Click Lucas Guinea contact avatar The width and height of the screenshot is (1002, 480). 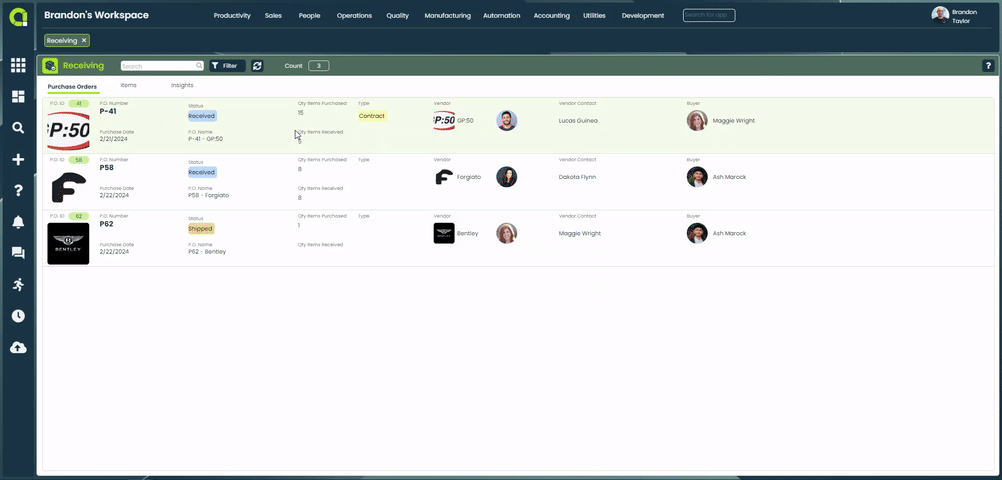pyautogui.click(x=507, y=120)
